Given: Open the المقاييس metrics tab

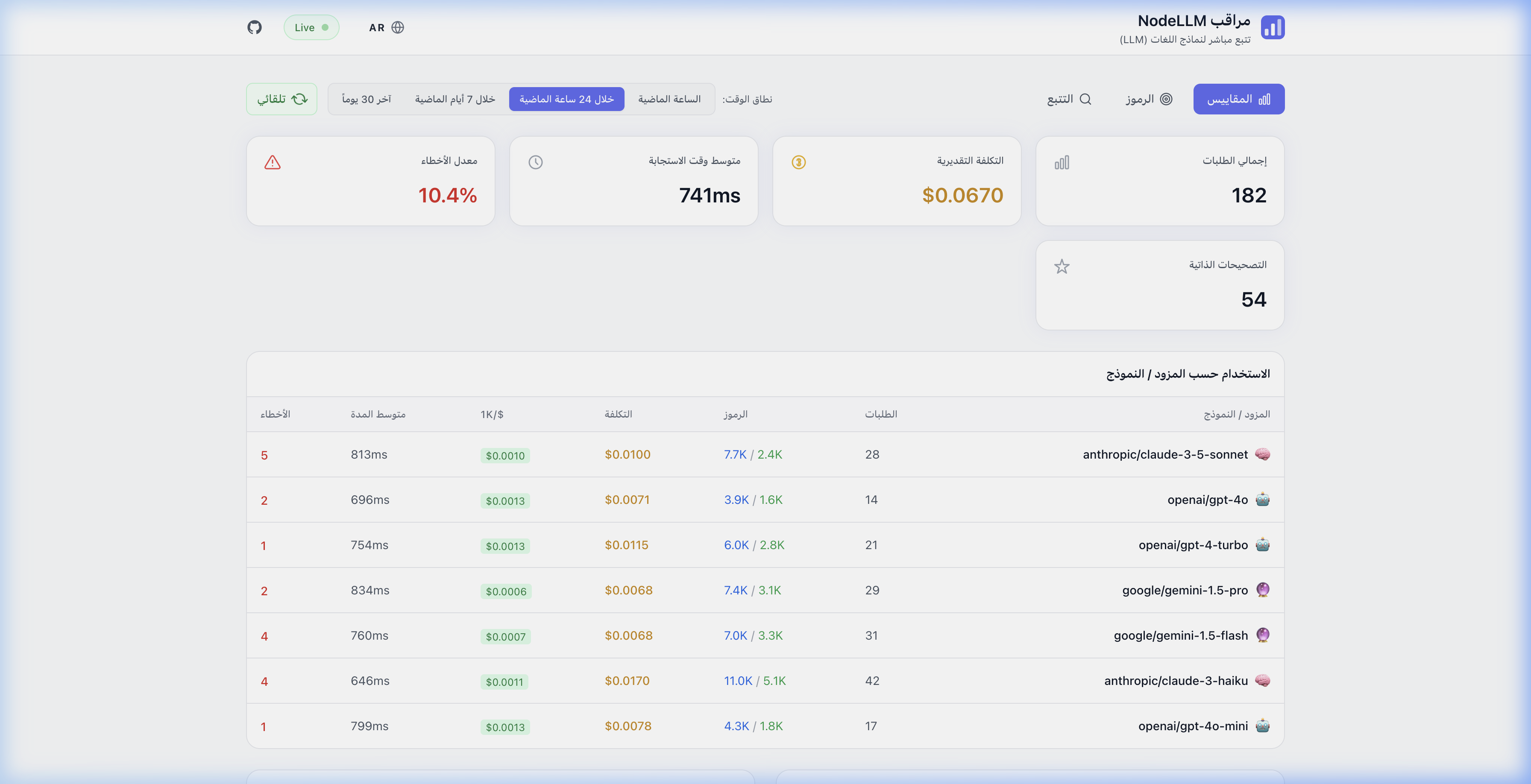Looking at the screenshot, I should [x=1238, y=99].
